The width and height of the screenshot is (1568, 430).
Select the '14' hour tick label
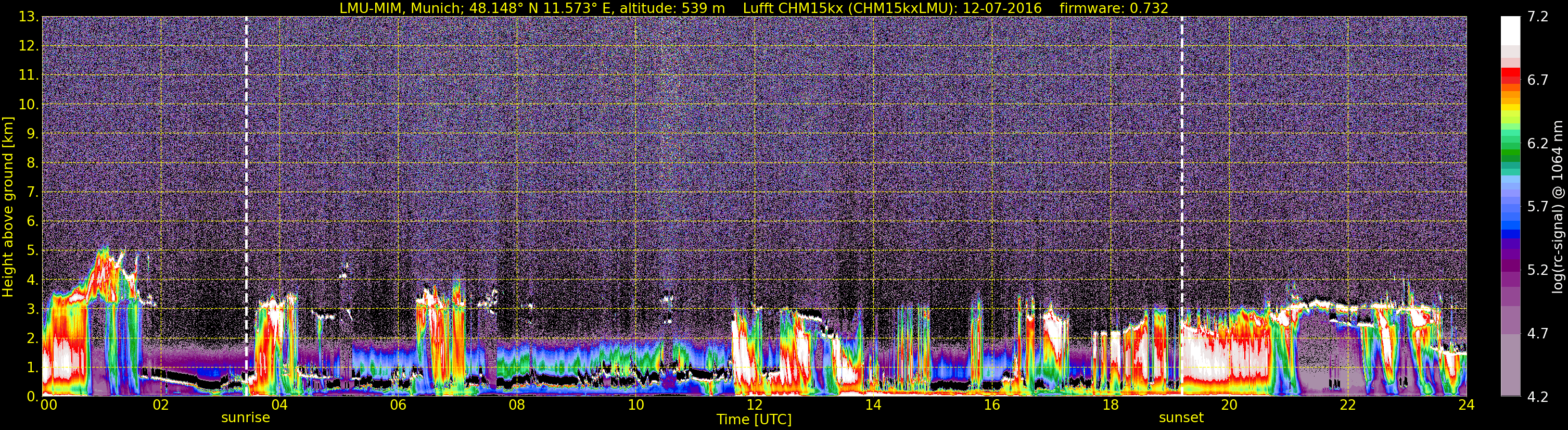[x=873, y=405]
